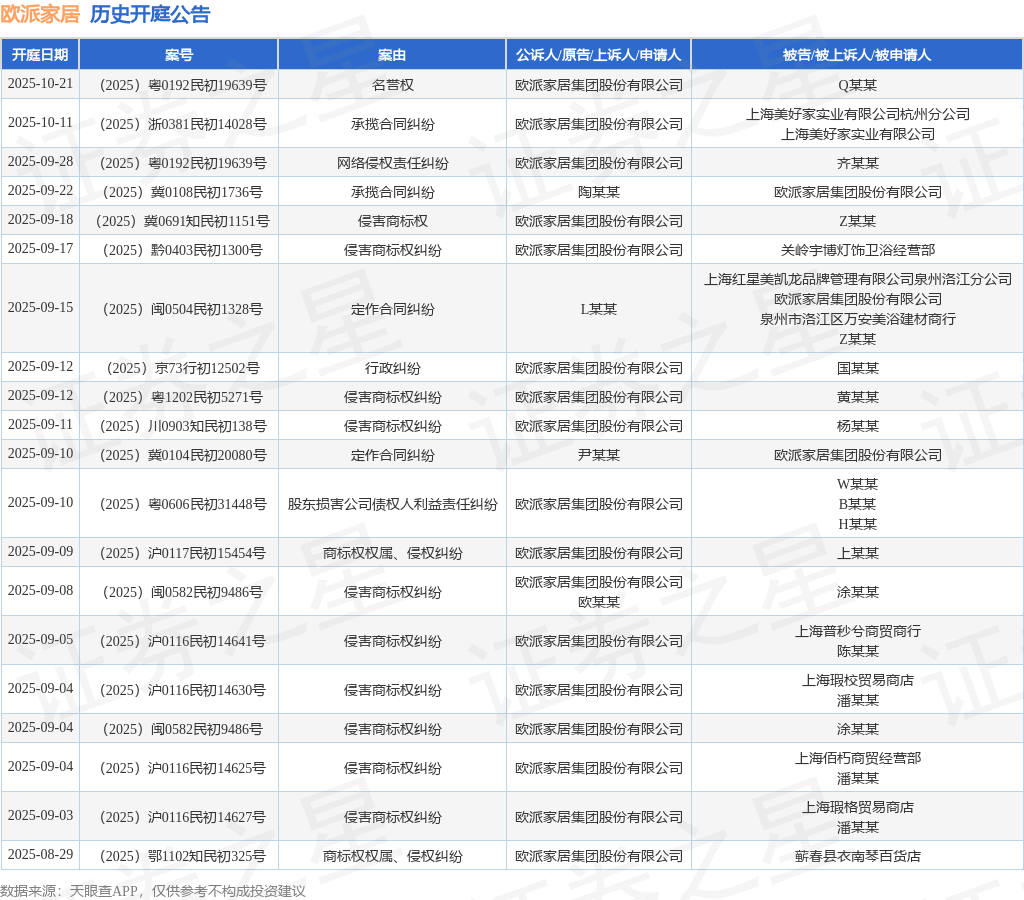Click case number 冀0104民初20080号
Screen dimensions: 1024x900
tap(182, 455)
